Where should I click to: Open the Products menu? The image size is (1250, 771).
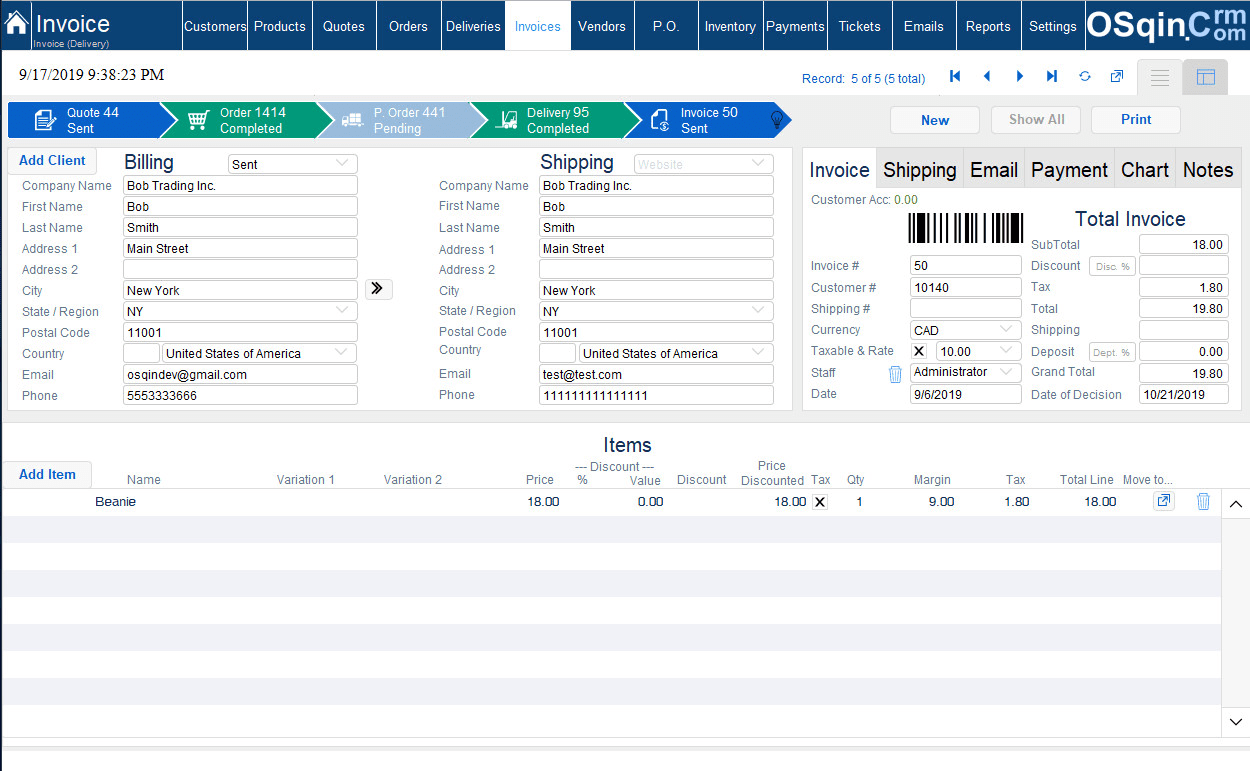[x=280, y=26]
